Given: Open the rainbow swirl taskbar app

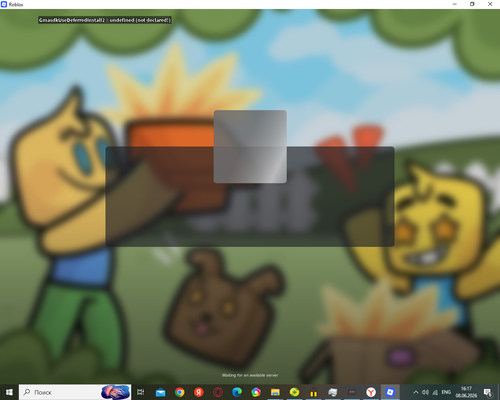Looking at the screenshot, I should 256,392.
